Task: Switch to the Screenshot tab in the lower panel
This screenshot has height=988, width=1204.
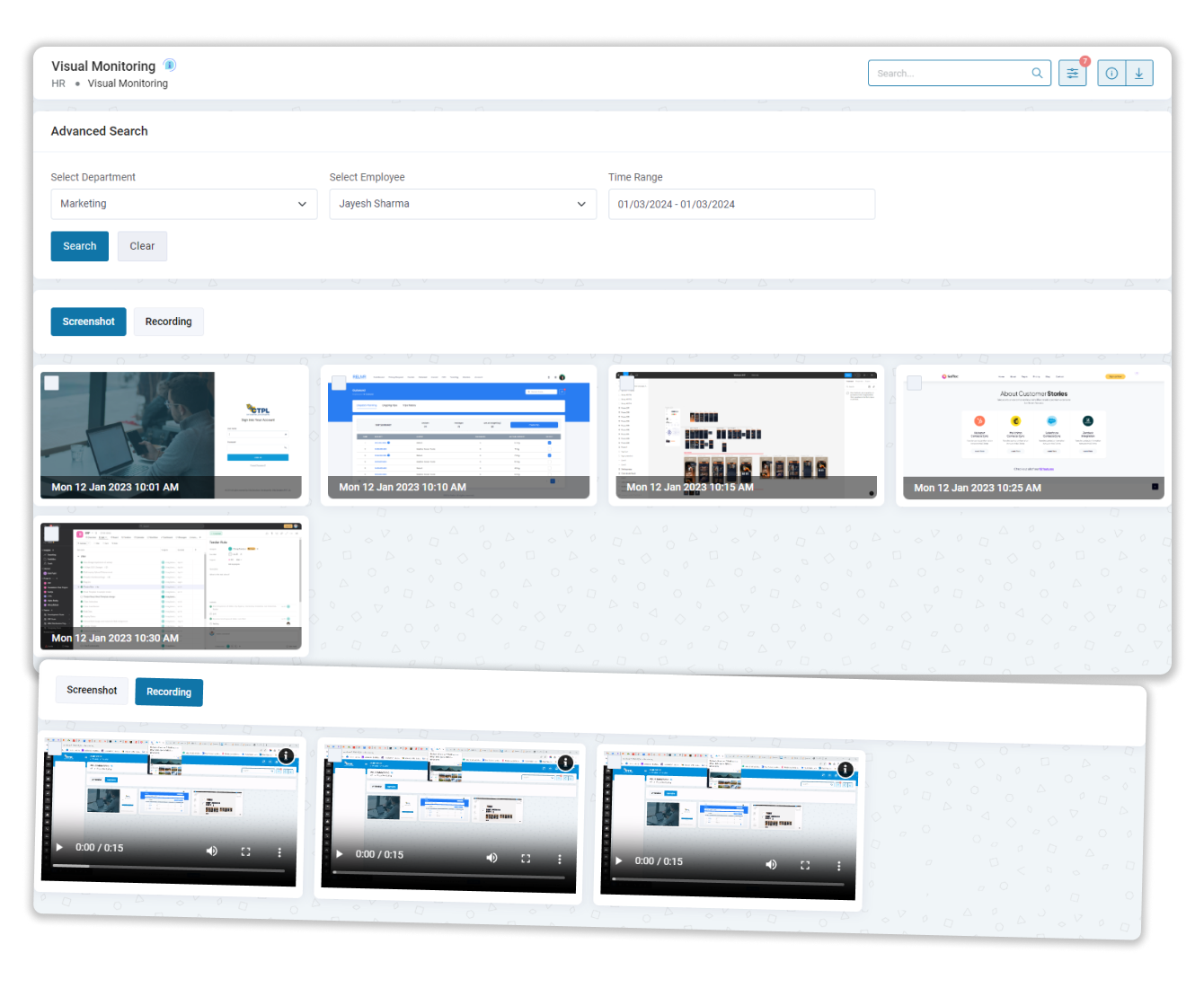Action: (92, 690)
